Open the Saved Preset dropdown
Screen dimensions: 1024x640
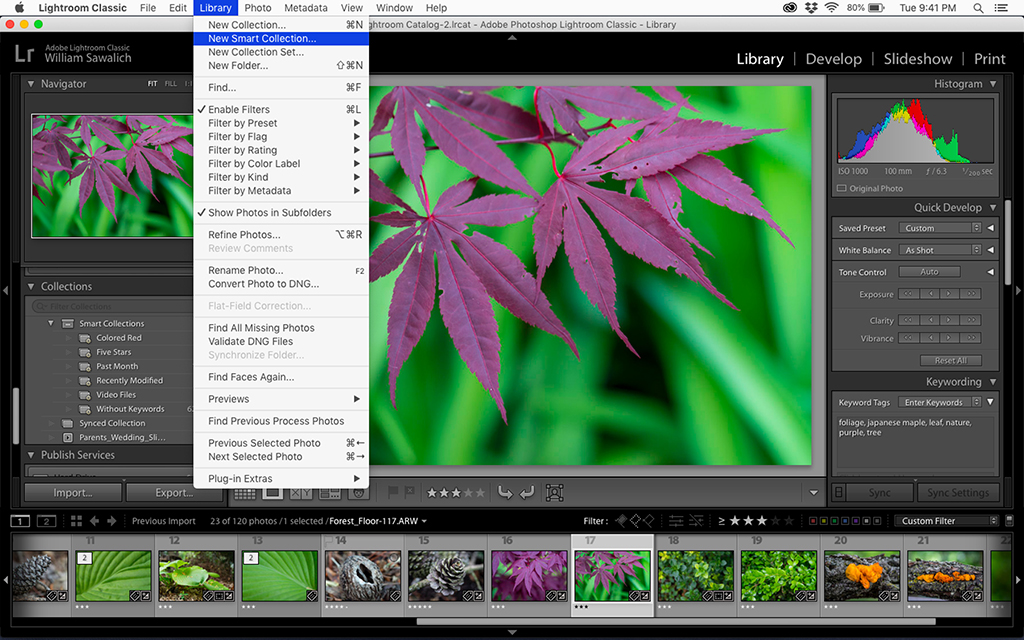point(940,228)
